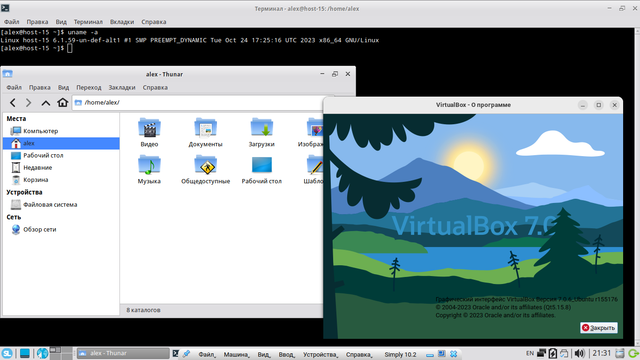Click the terminal window vertical scrollbar
The height and width of the screenshot is (360, 640).
(x=637, y=187)
